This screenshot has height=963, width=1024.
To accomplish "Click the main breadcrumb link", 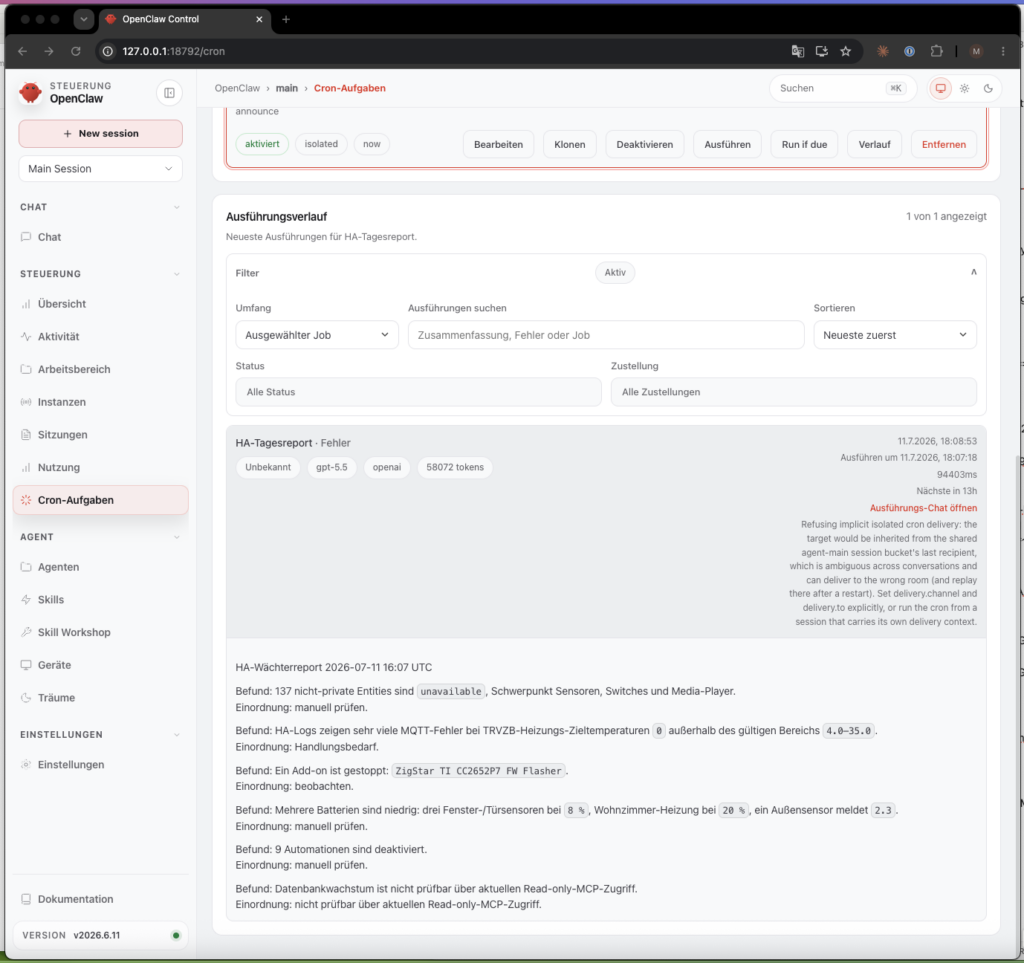I will pos(287,88).
